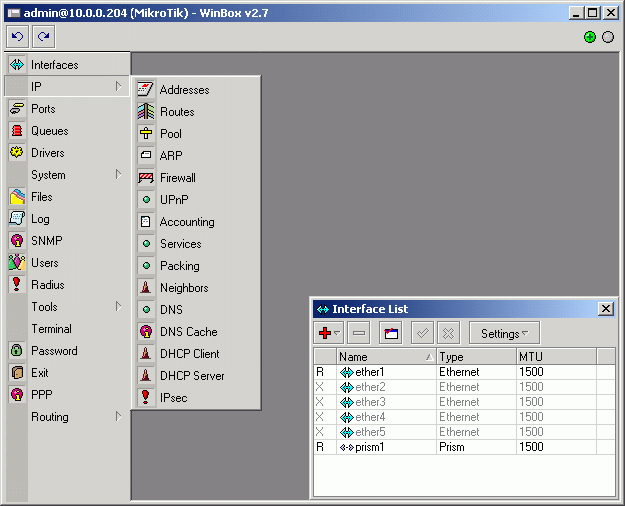Expand the IP submenu
The image size is (625, 506).
tap(67, 86)
